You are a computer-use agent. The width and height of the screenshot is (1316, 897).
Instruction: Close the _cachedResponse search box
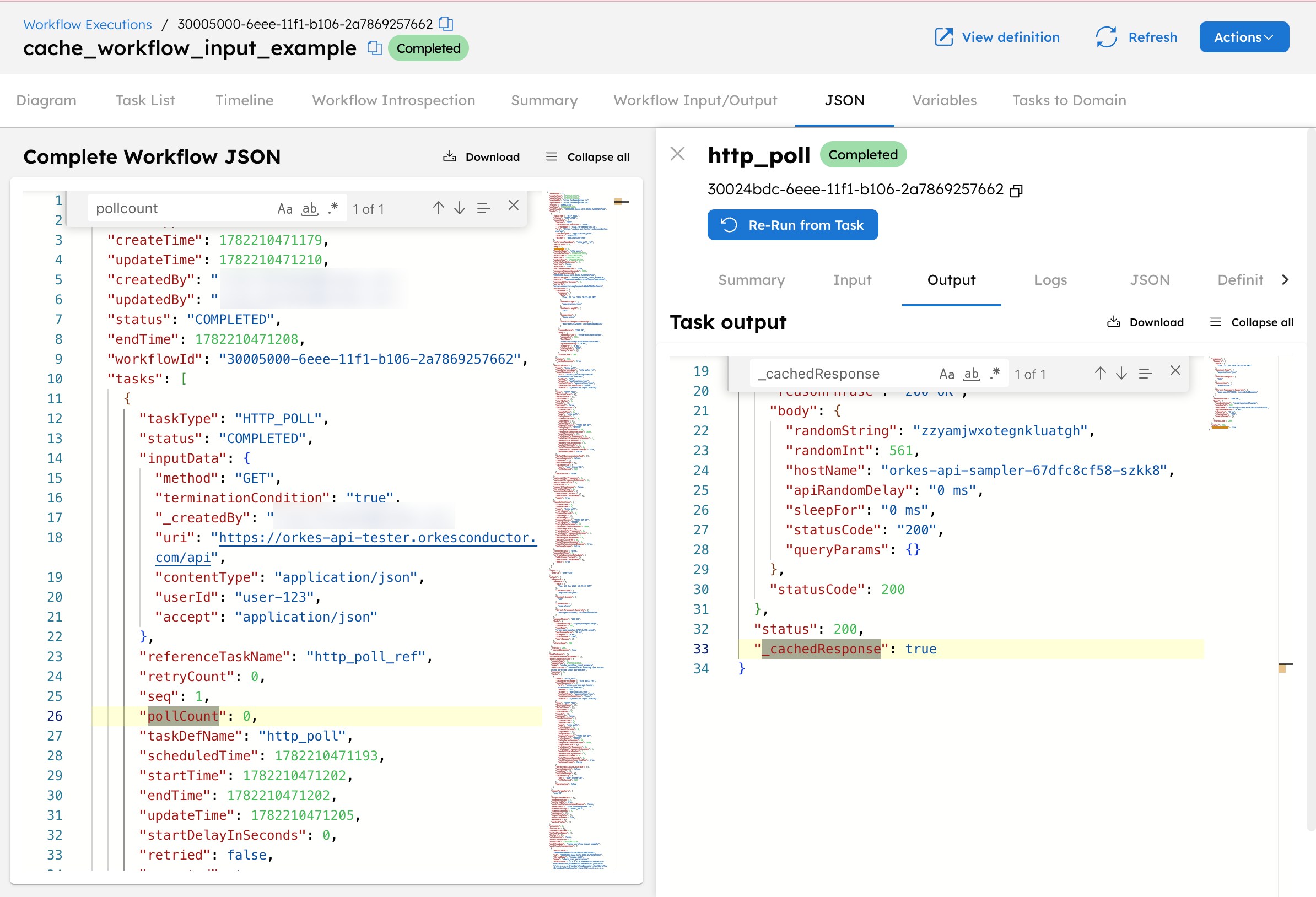coord(1175,371)
